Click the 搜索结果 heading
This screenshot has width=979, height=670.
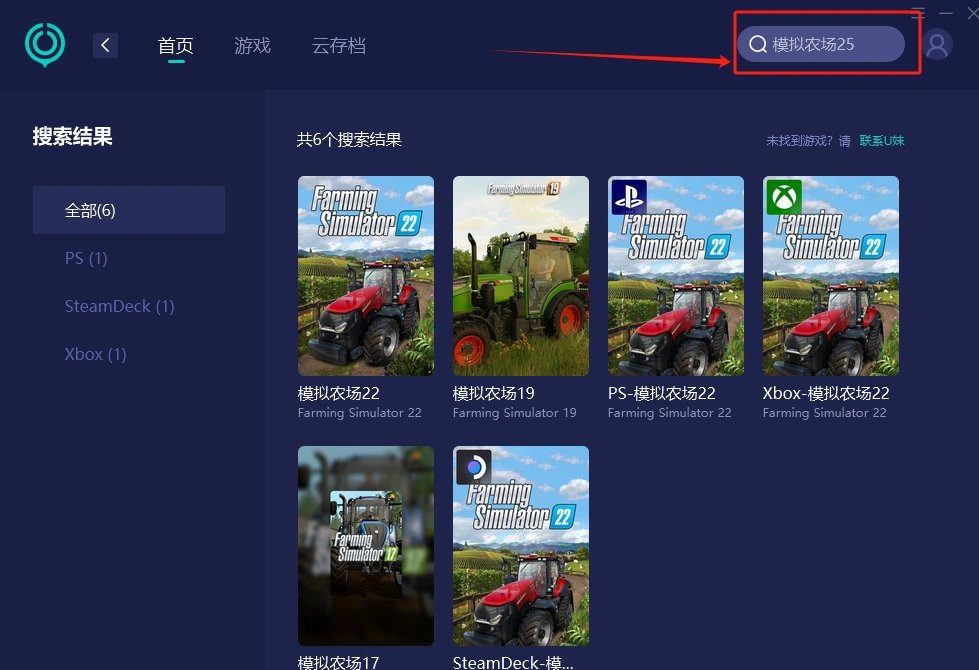(x=72, y=136)
